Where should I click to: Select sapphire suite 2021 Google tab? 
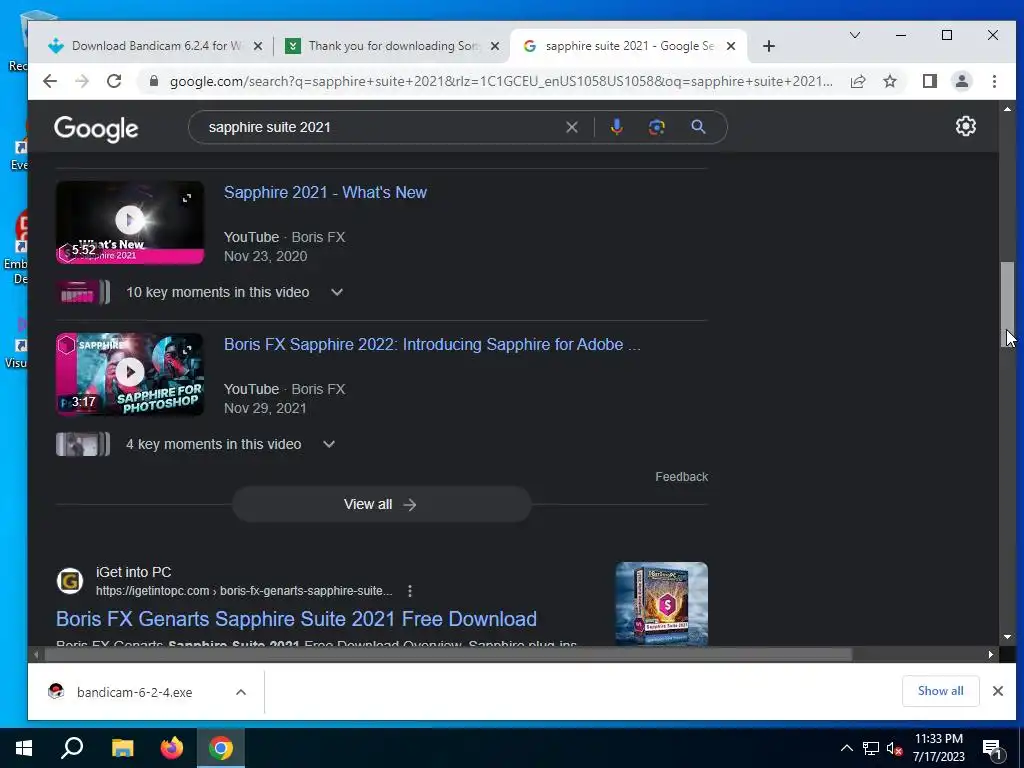[x=630, y=46]
